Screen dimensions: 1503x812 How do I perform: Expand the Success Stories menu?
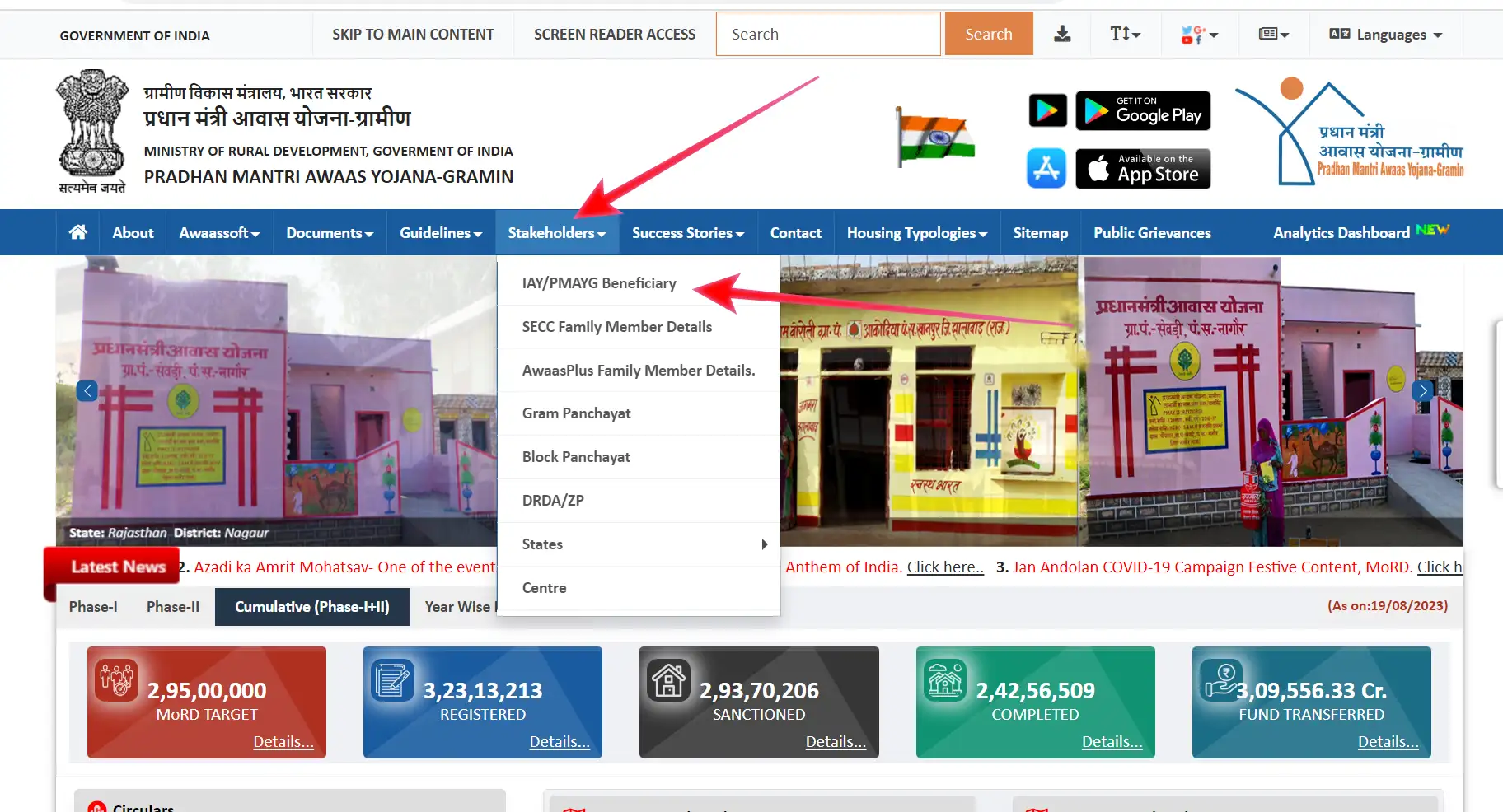688,232
